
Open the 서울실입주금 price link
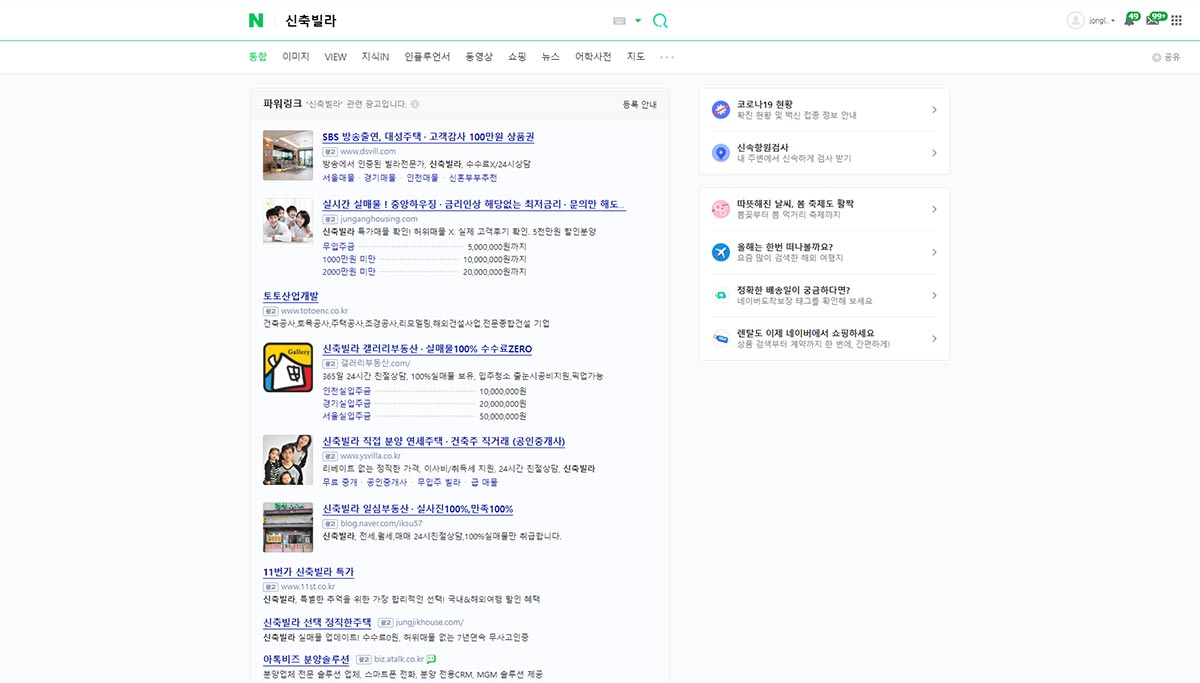click(346, 416)
